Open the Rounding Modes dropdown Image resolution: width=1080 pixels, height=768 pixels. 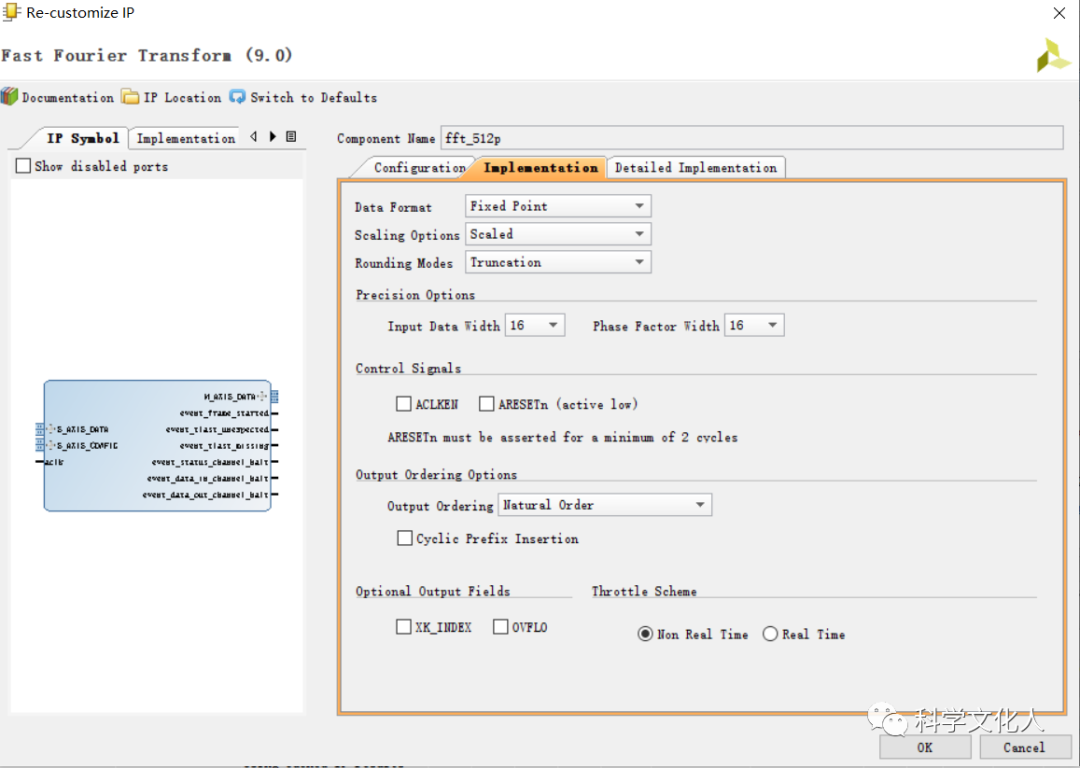[x=558, y=262]
